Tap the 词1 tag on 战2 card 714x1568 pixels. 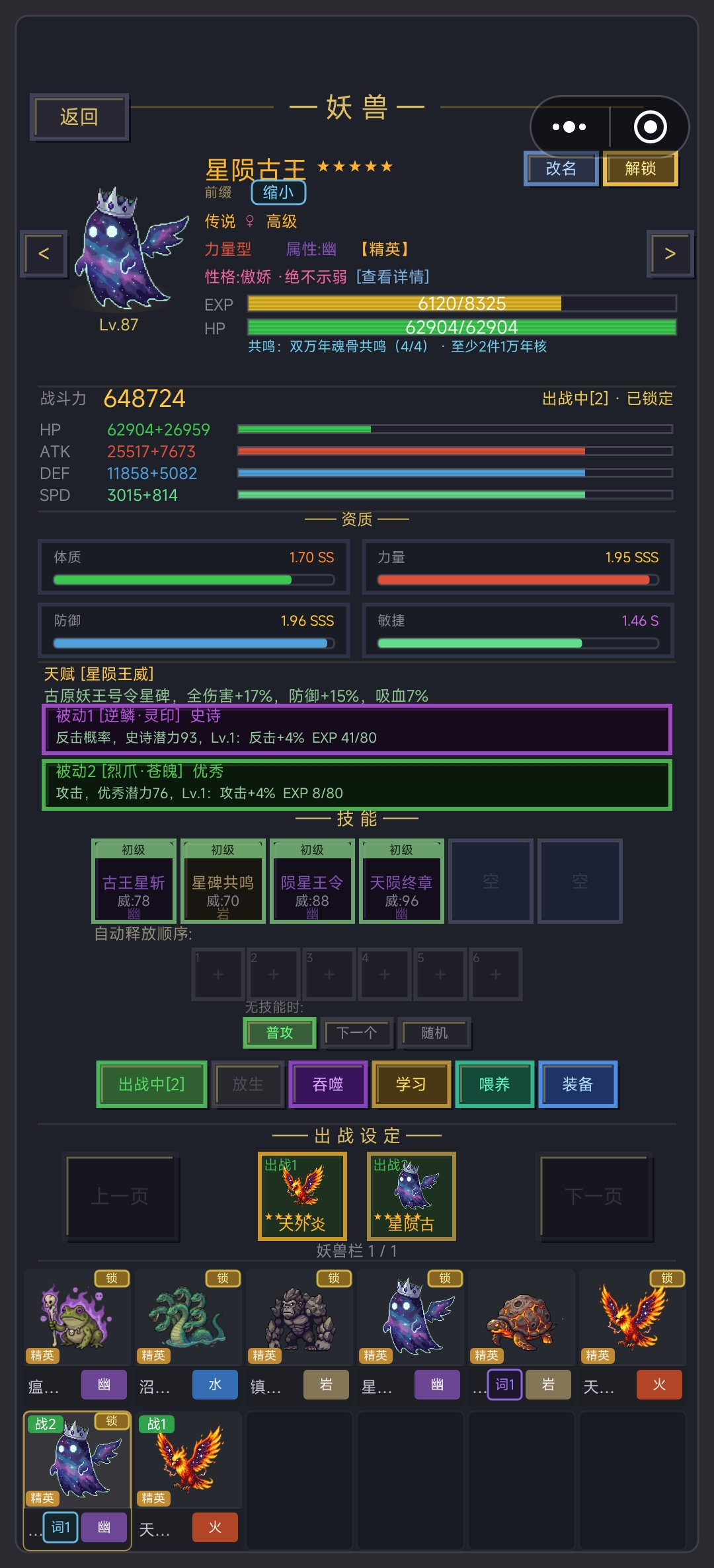pyautogui.click(x=61, y=1527)
